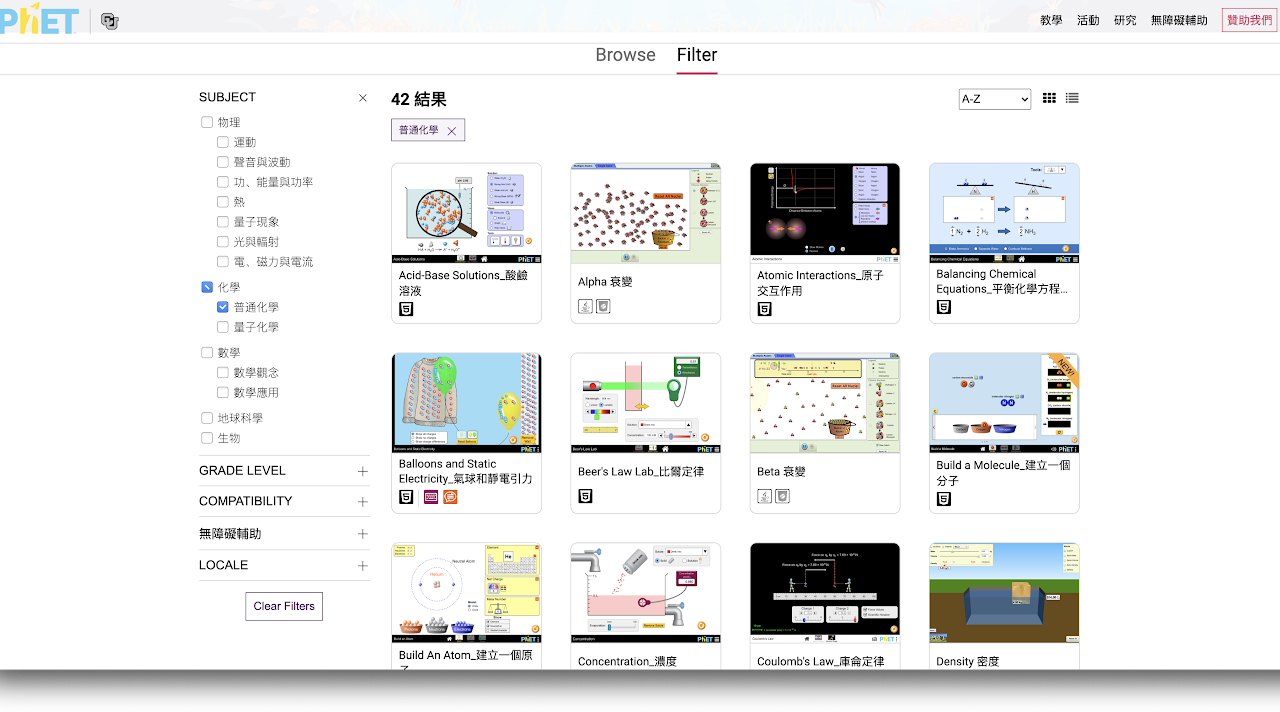Check the 物理 subject checkbox
The image size is (1280, 712).
(x=207, y=122)
